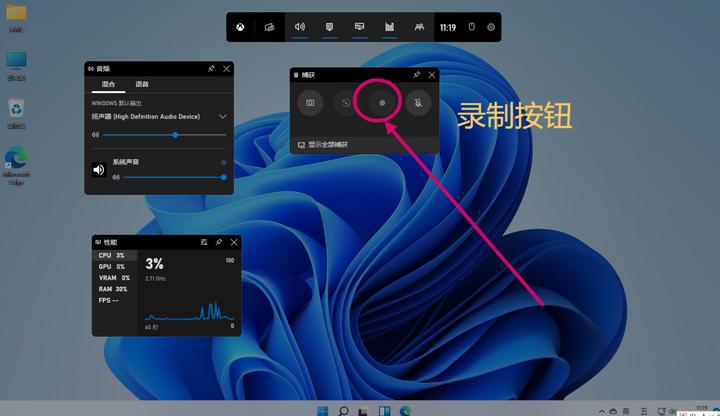The image size is (720, 416).
Task: Mute the System Sounds small speaker icon
Action: point(116,177)
